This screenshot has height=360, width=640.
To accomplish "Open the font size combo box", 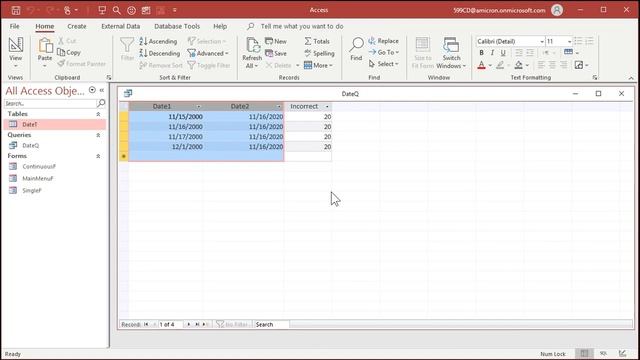I will click(x=559, y=41).
